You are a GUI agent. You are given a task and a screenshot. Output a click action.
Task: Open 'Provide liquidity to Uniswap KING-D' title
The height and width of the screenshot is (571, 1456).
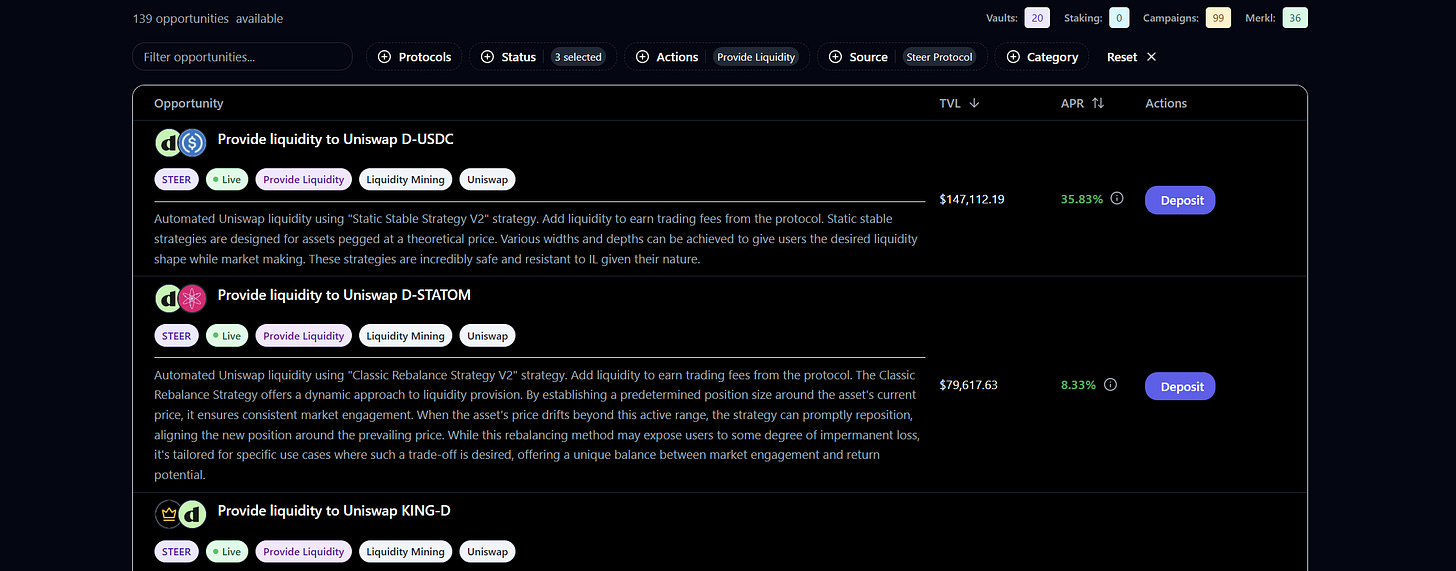pyautogui.click(x=334, y=511)
